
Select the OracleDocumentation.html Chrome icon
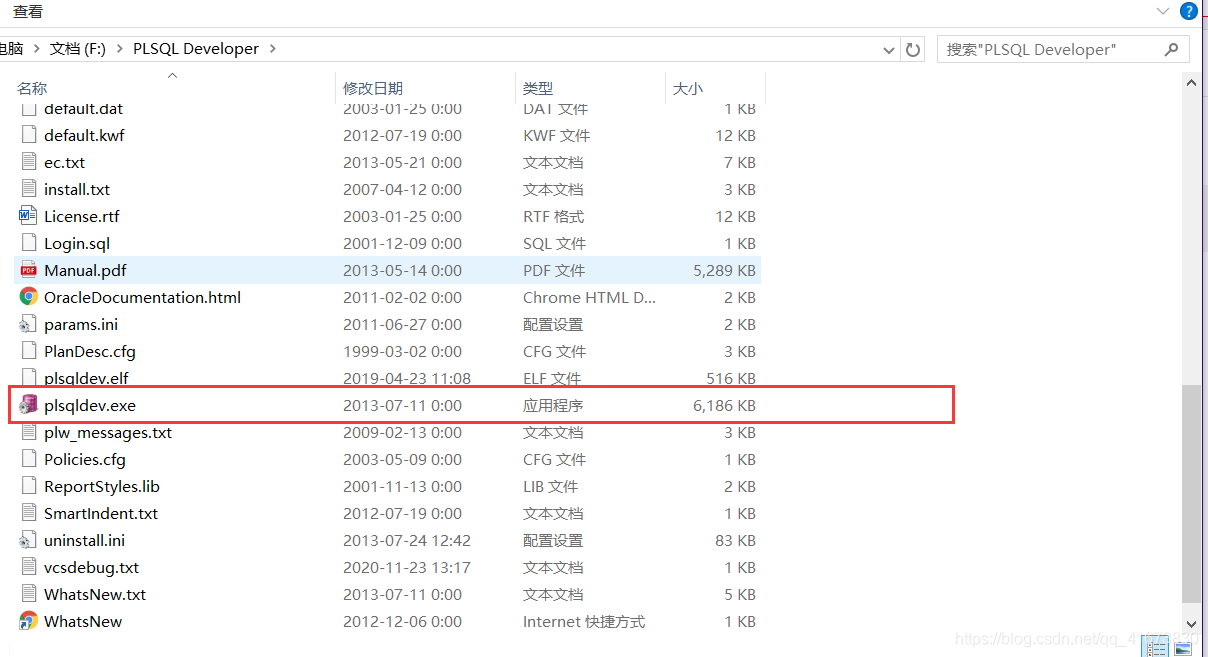point(28,297)
